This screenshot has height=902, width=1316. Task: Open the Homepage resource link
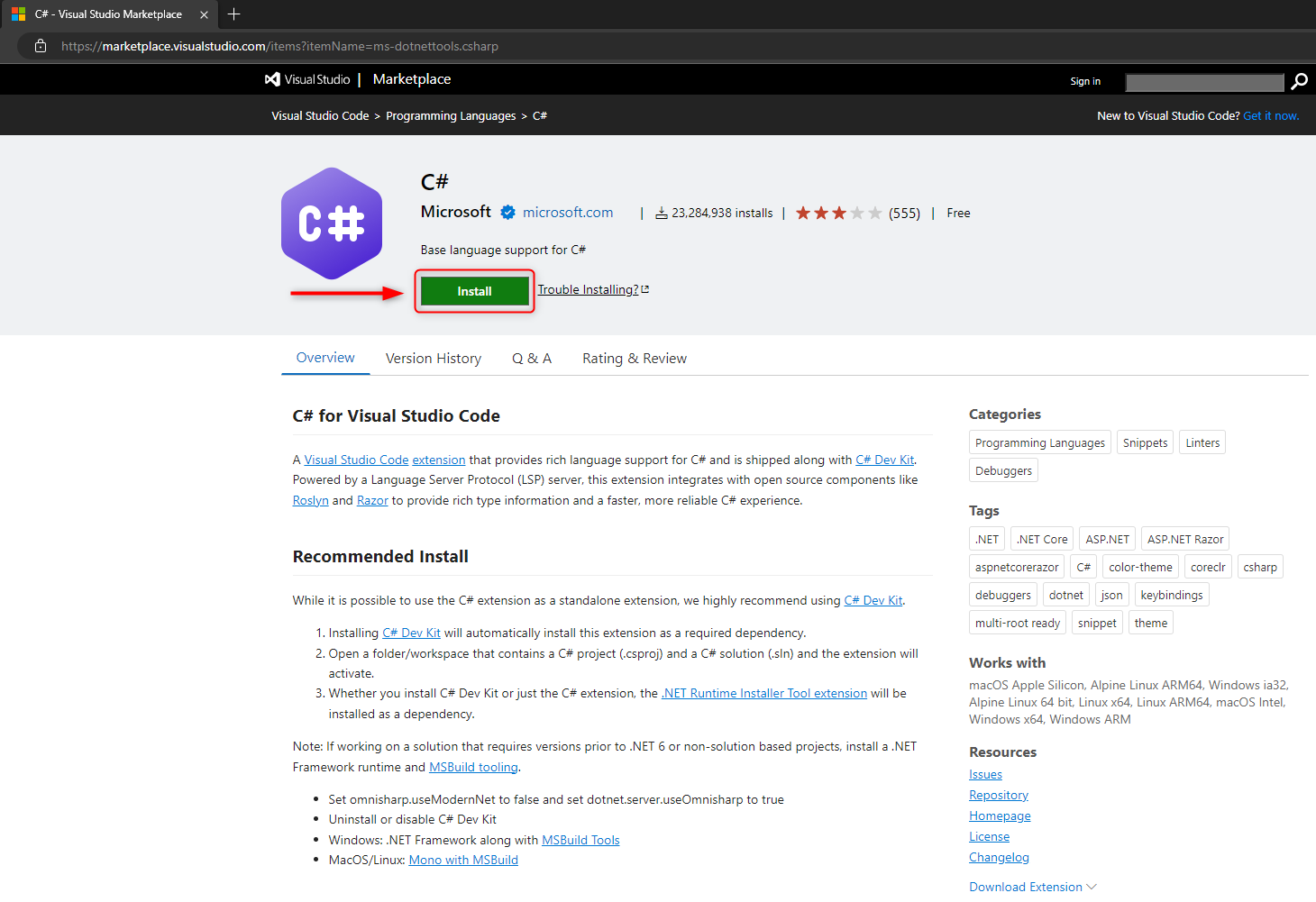[x=1000, y=815]
